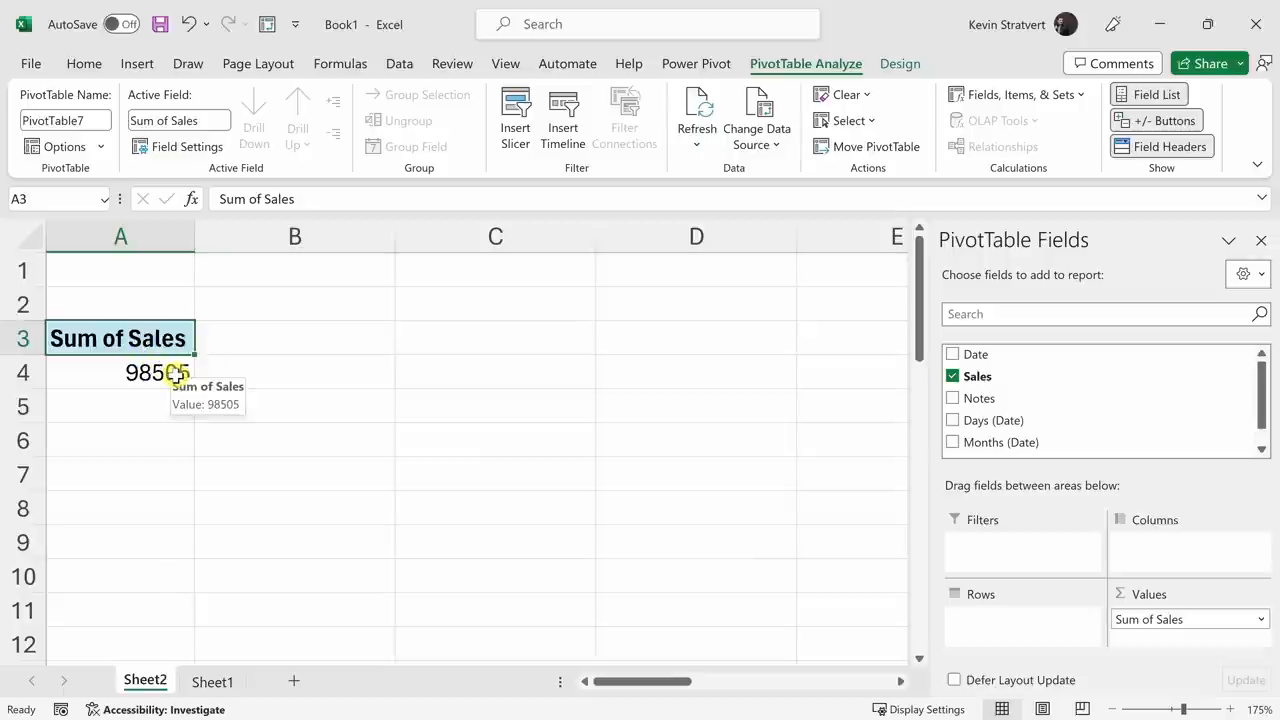Image resolution: width=1280 pixels, height=720 pixels.
Task: Click the Undo arrow icon
Action: 188,24
